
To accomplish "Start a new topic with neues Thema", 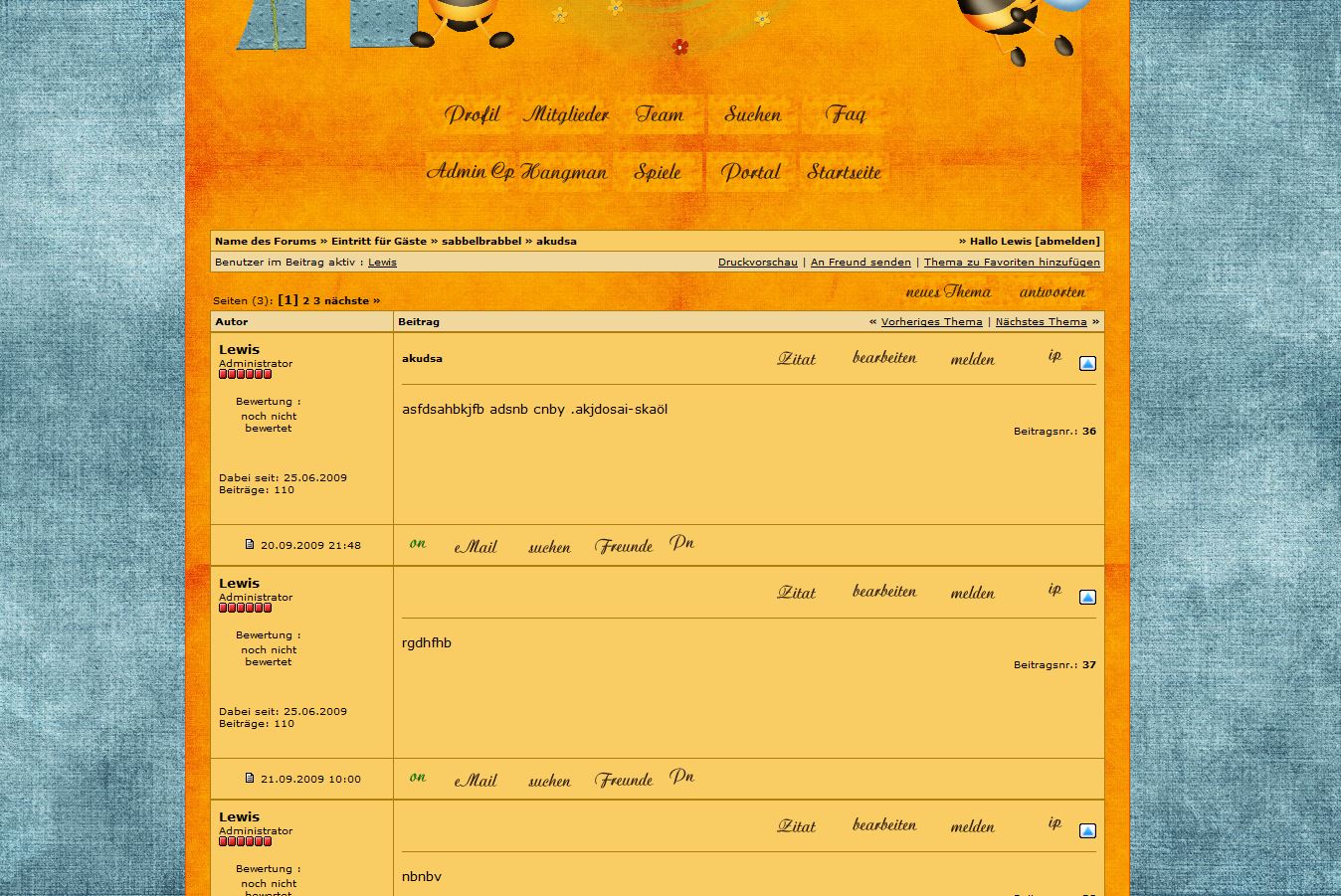I will [x=948, y=291].
